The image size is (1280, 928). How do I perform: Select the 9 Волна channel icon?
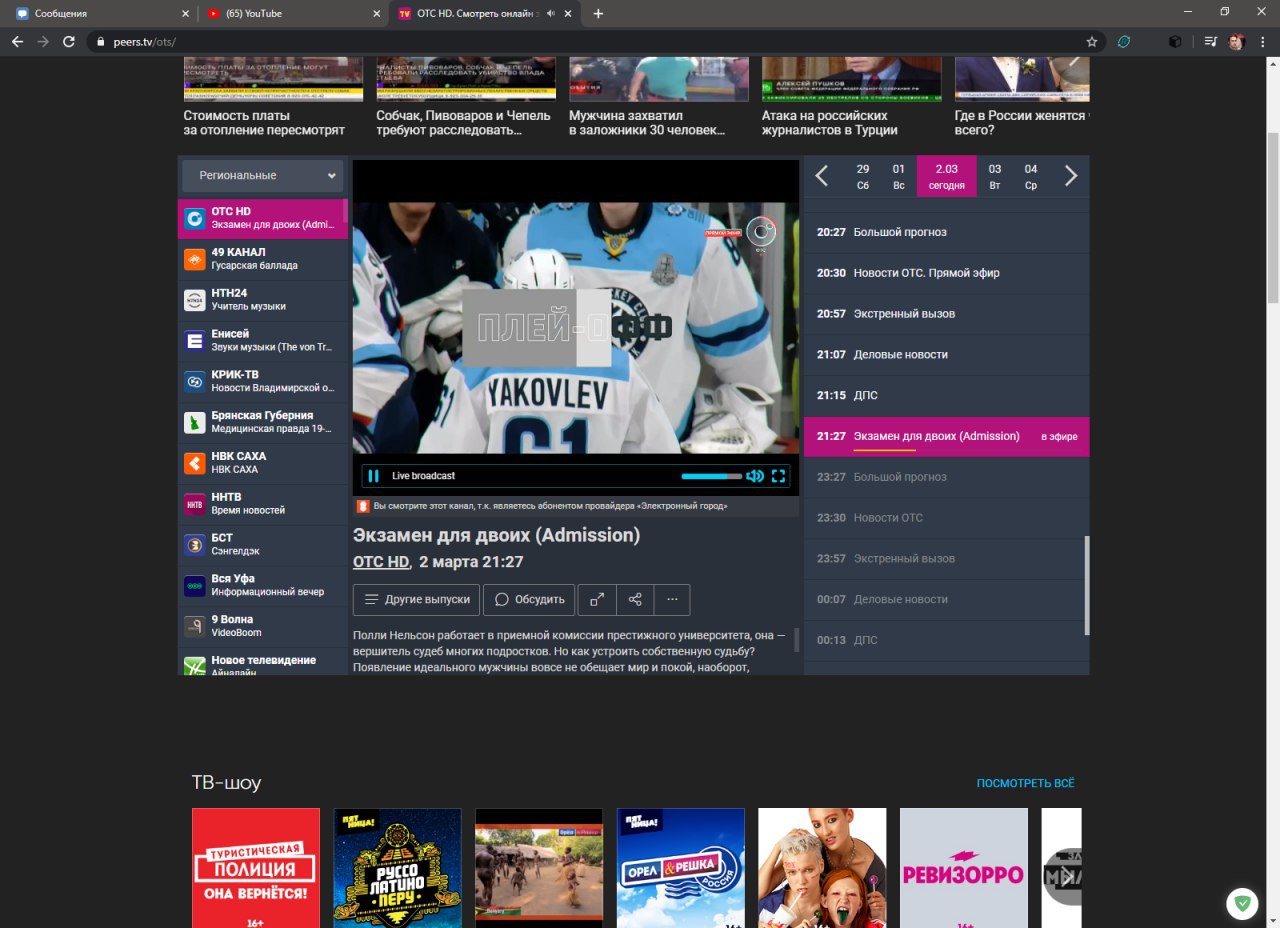click(x=194, y=626)
